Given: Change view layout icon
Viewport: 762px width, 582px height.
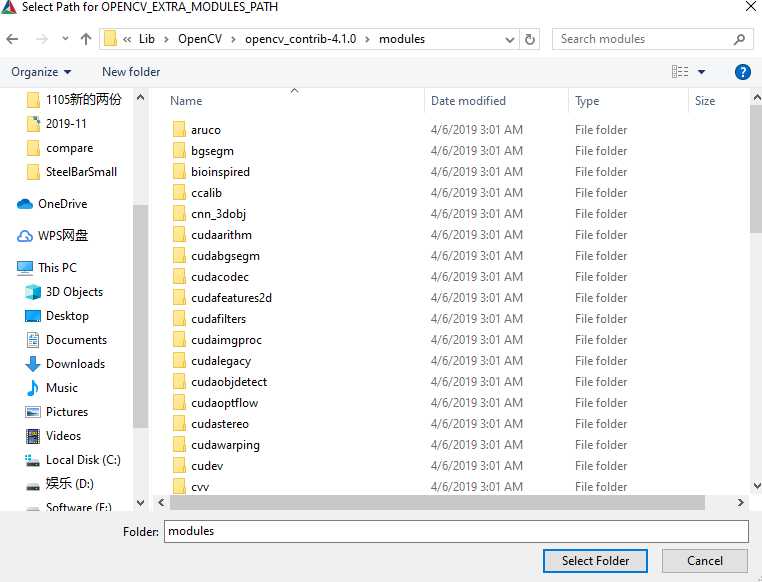Looking at the screenshot, I should pyautogui.click(x=680, y=72).
